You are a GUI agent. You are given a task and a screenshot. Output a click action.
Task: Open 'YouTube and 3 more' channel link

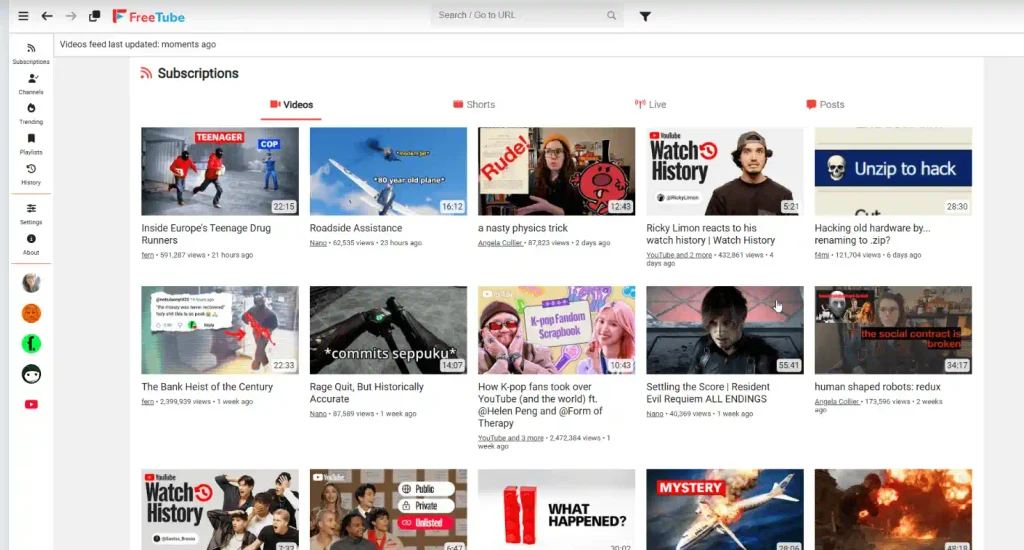[511, 438]
